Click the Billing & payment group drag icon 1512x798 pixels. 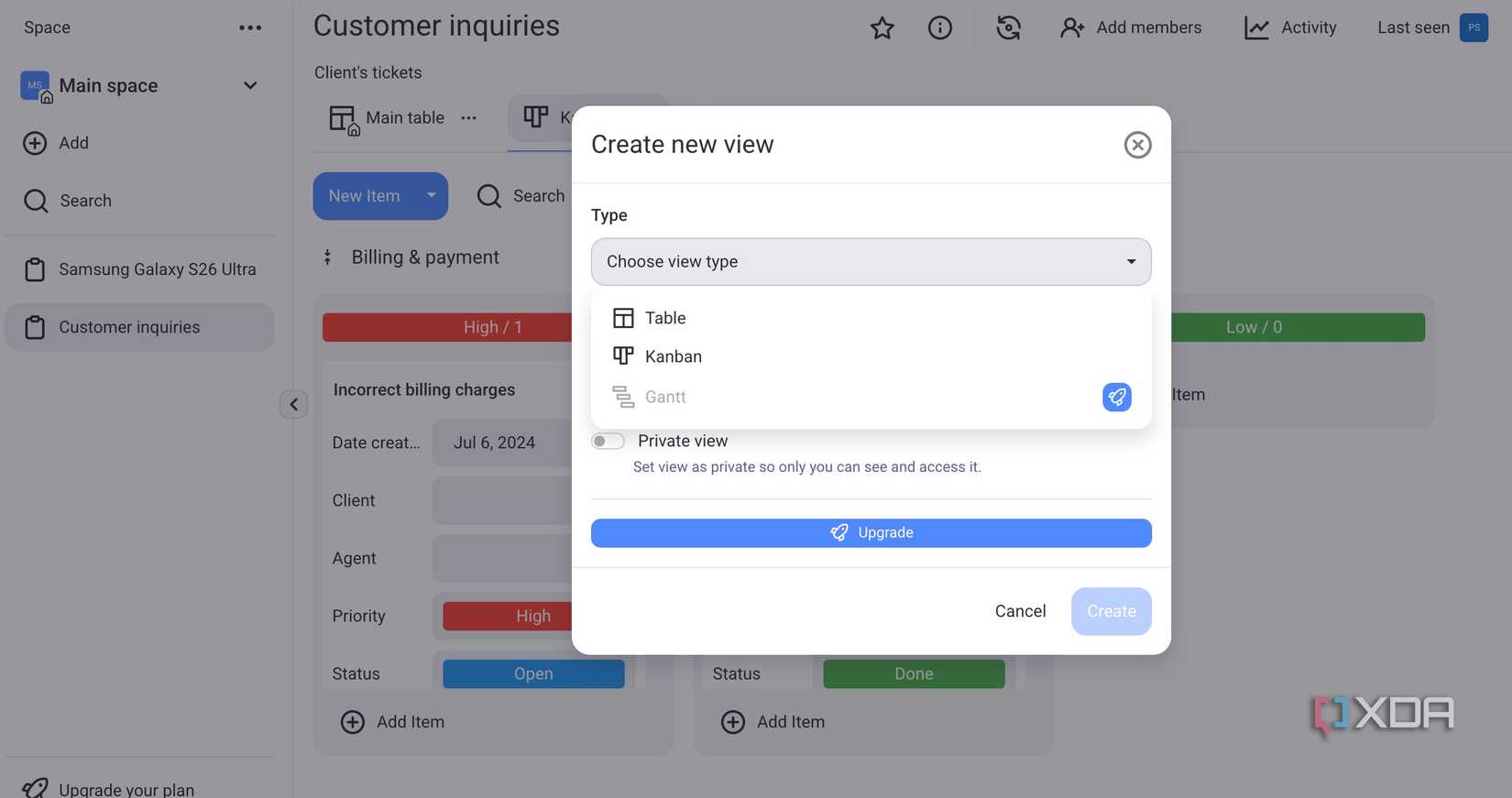pos(327,257)
